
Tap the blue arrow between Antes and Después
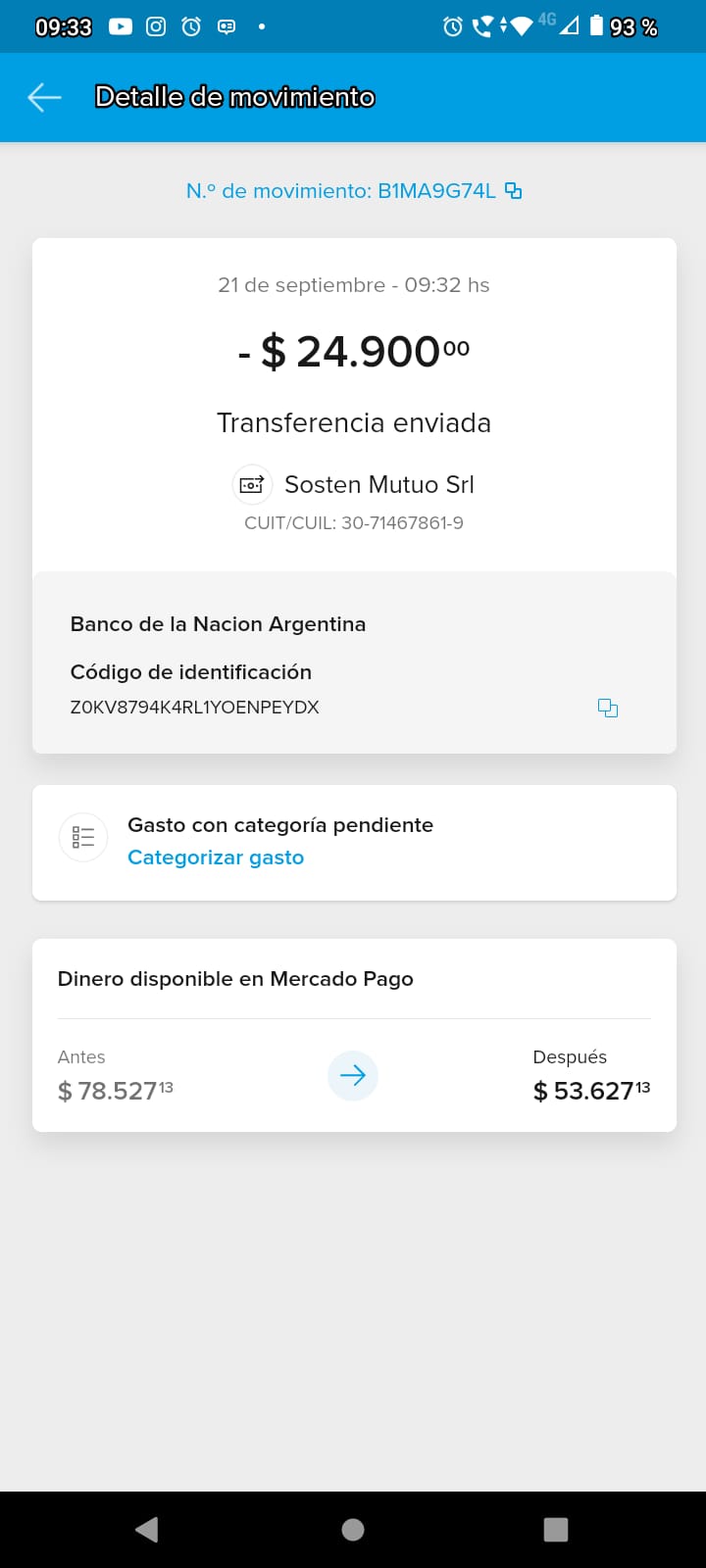pyautogui.click(x=353, y=1075)
